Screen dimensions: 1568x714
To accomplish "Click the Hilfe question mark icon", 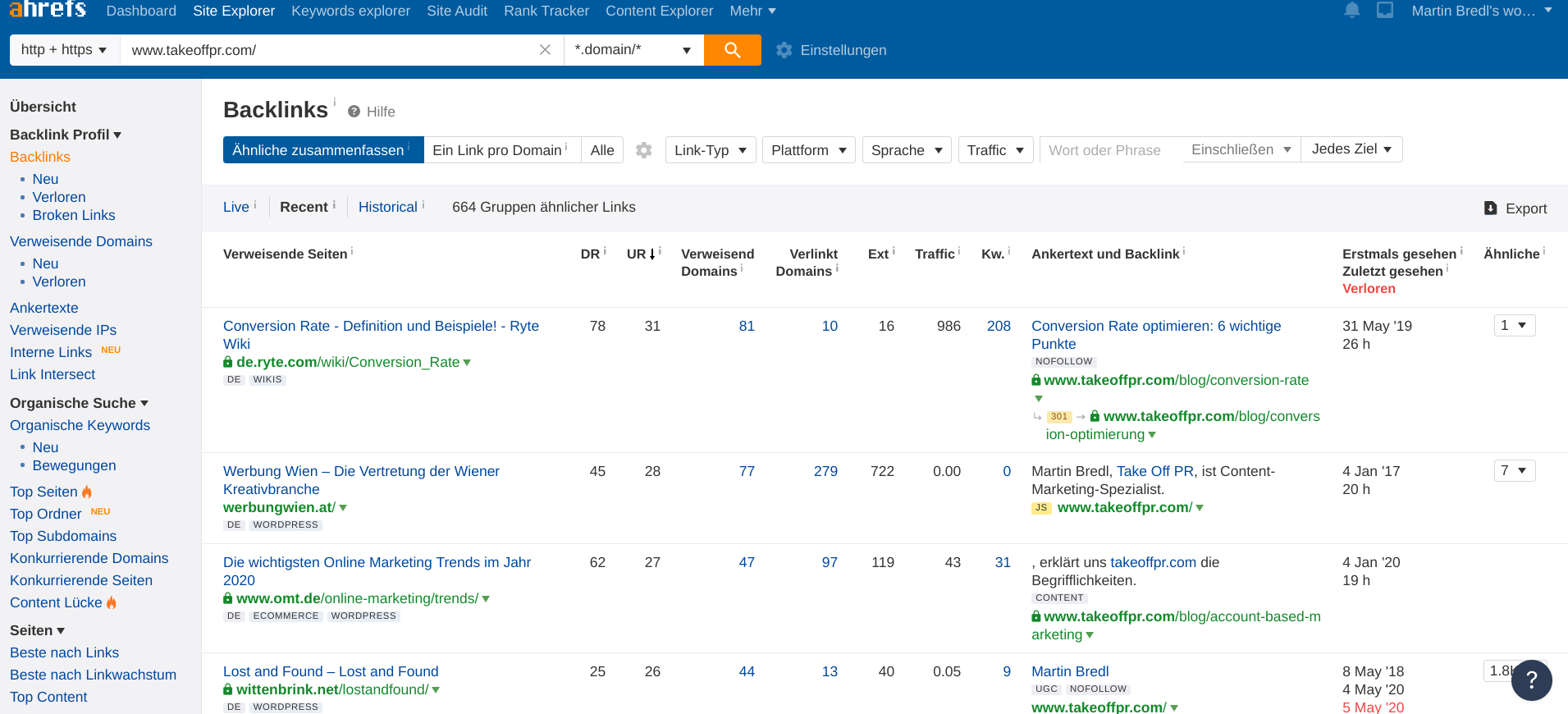I will [354, 112].
